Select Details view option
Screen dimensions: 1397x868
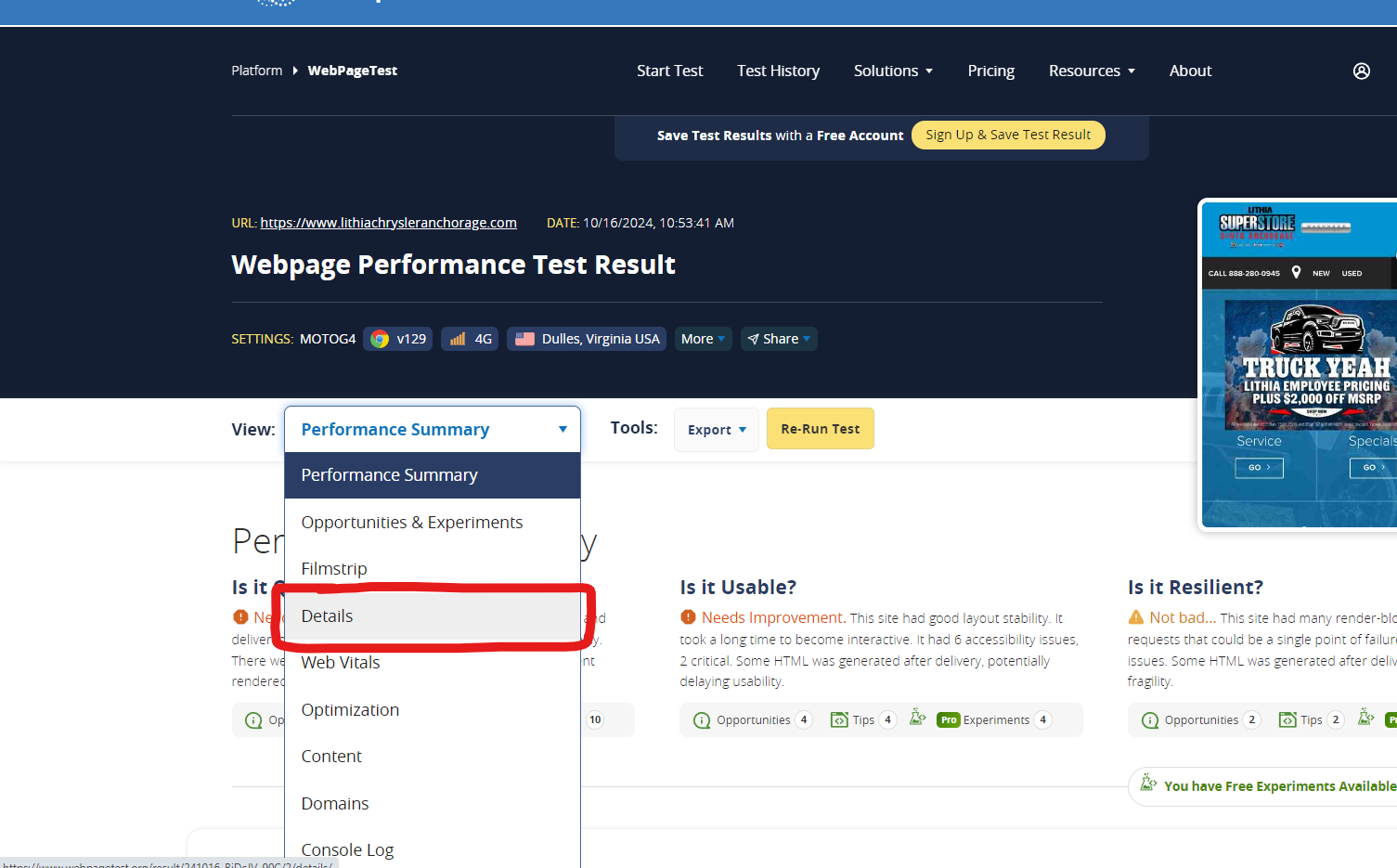pos(433,616)
